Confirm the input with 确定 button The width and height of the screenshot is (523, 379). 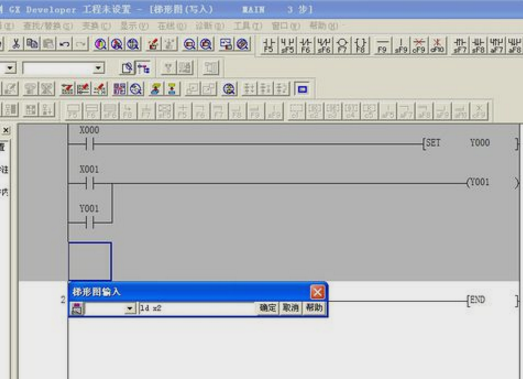[268, 308]
